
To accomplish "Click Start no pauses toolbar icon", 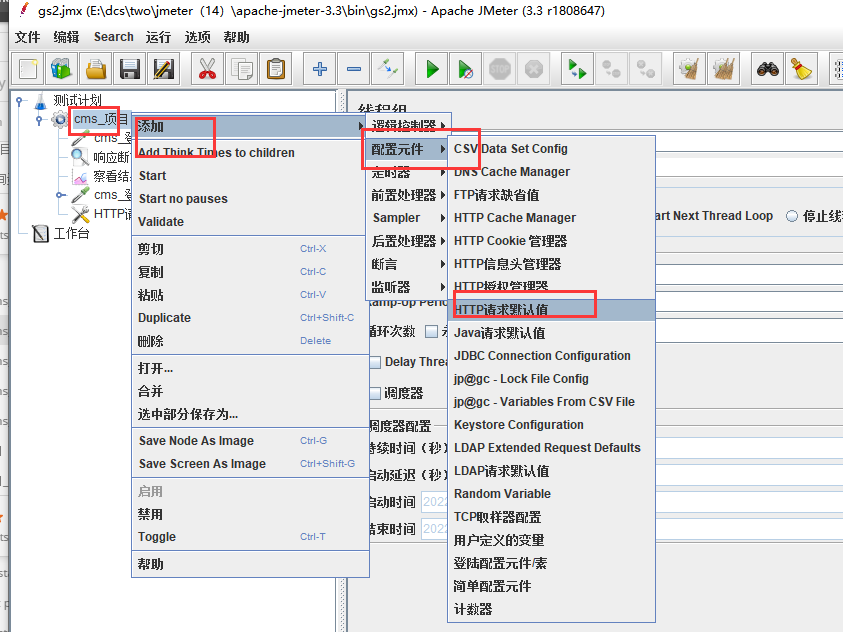I will click(x=465, y=69).
